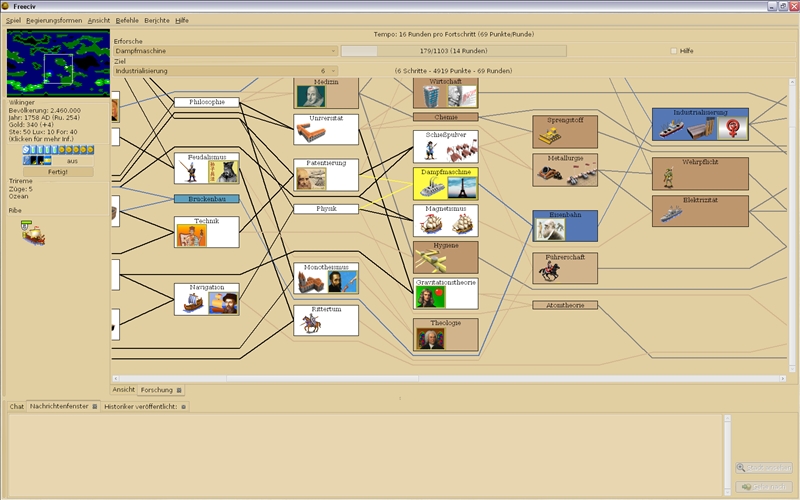Click the Monotheismus cathedral icon
800x500 pixels.
[x=311, y=282]
